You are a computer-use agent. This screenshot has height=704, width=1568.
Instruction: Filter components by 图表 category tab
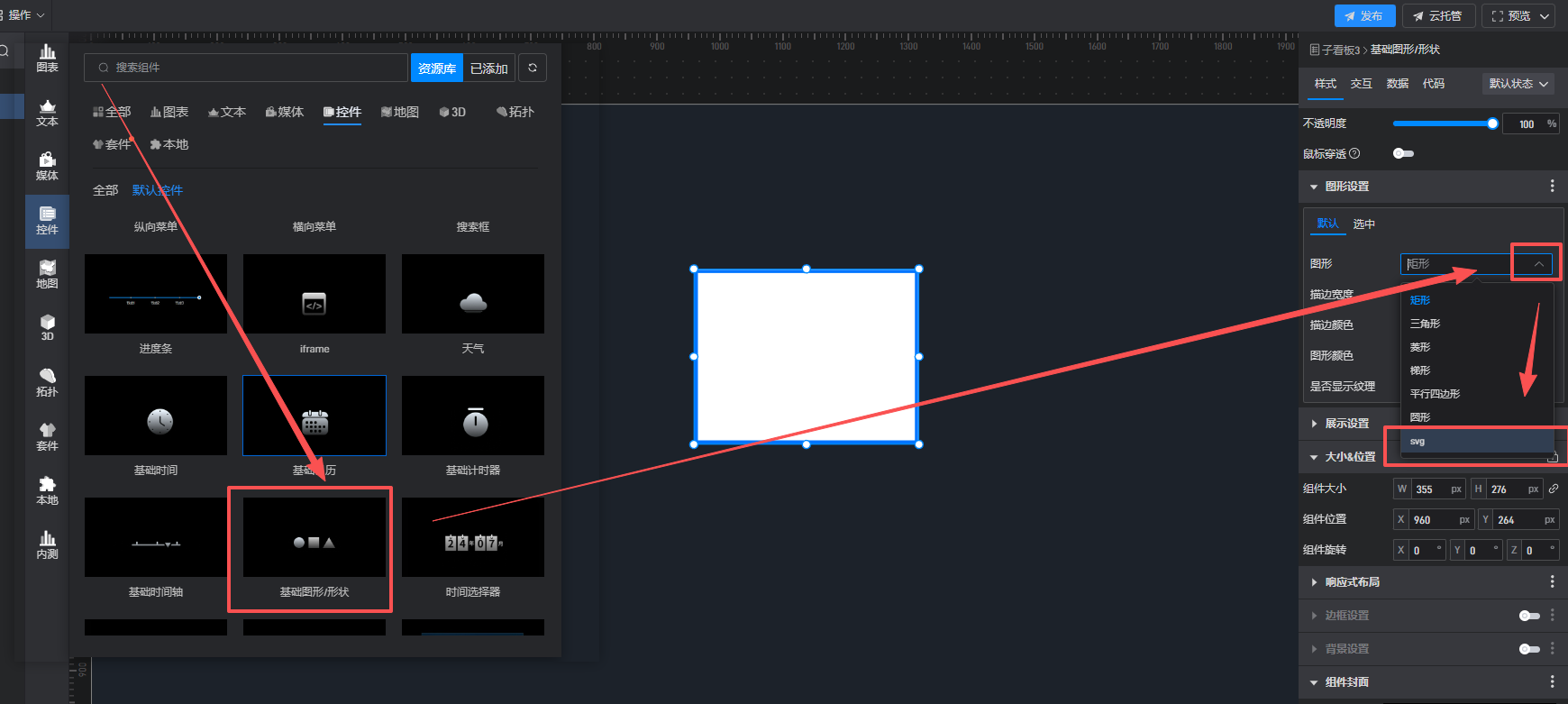(x=169, y=112)
